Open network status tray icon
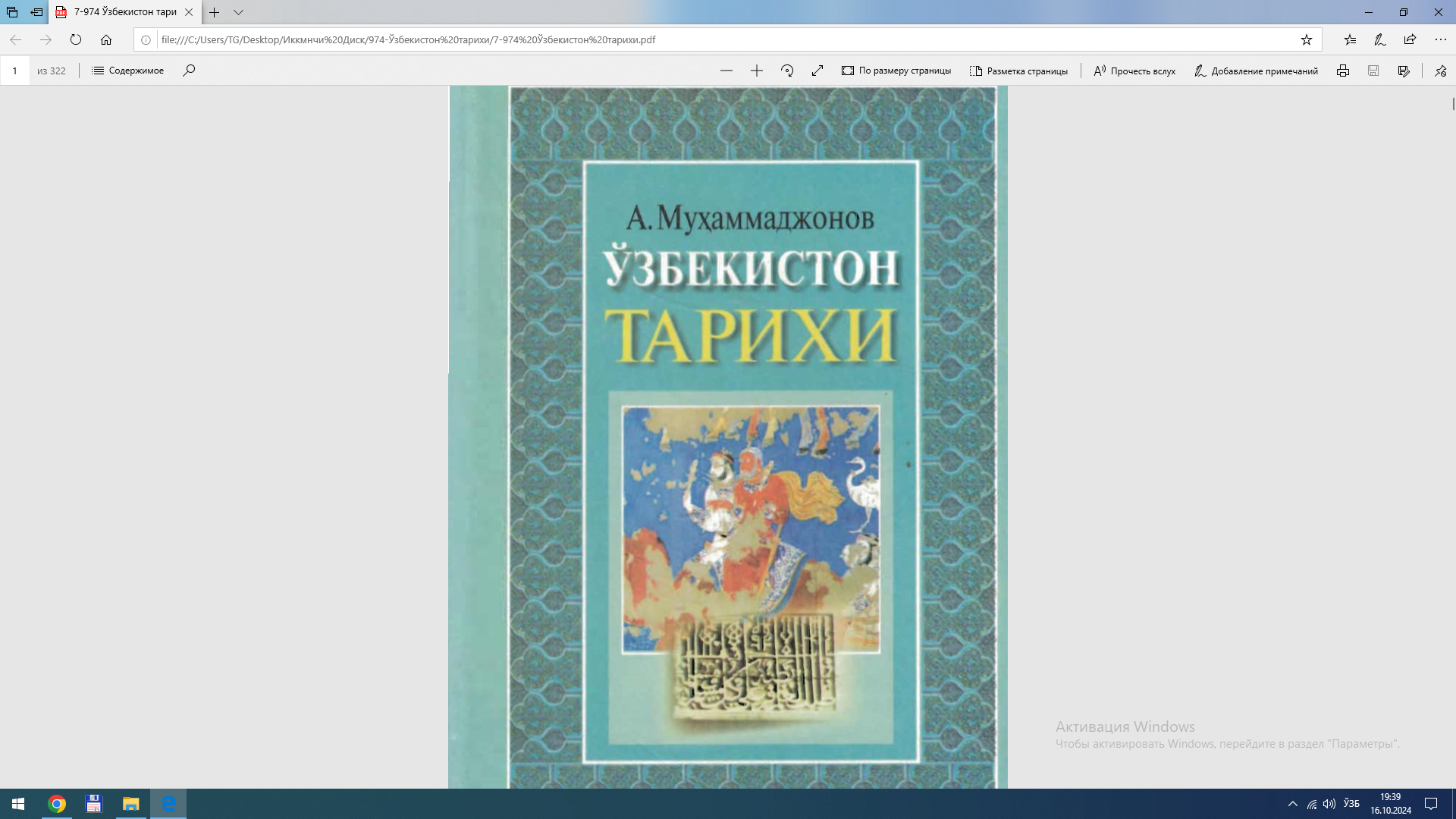 [1312, 804]
